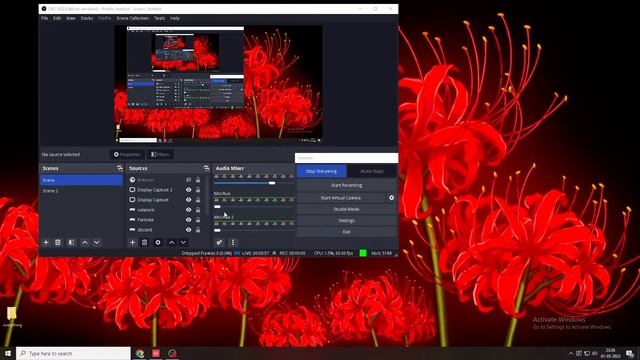Open the source Properties button
Screen dimensions: 640x360
point(127,154)
